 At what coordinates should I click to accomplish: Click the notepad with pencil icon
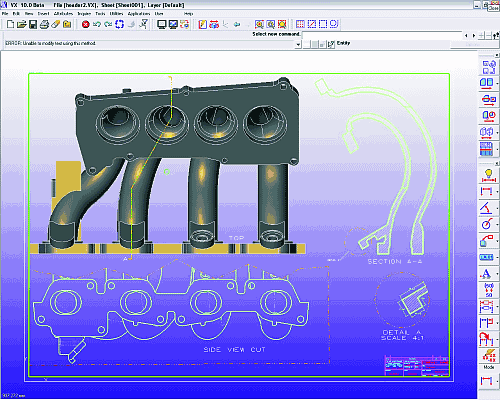(203, 24)
